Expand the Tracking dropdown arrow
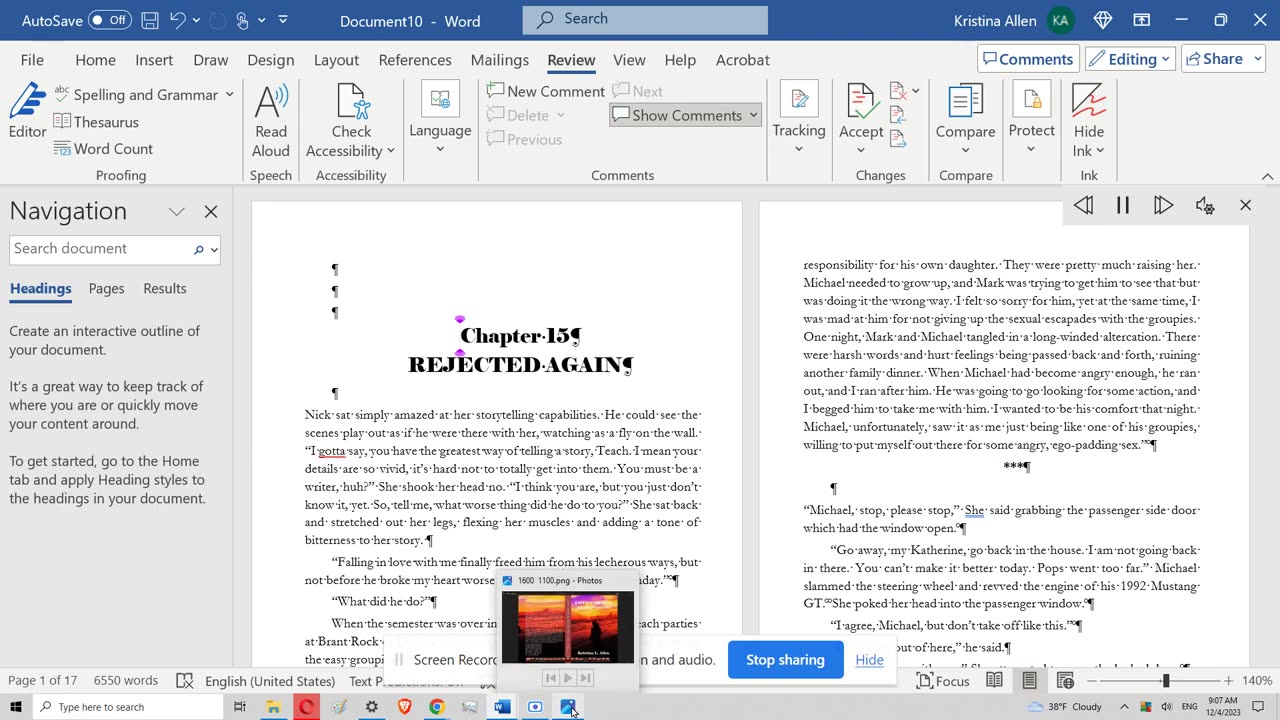 coord(799,150)
